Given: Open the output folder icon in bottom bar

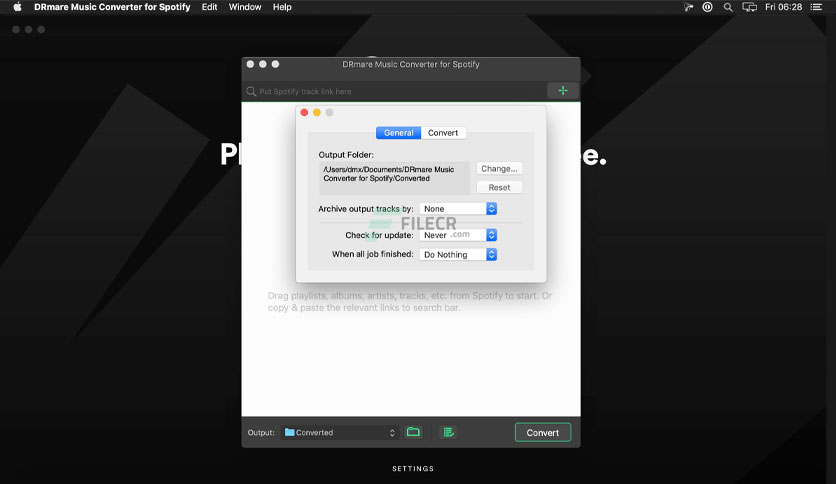Looking at the screenshot, I should click(x=413, y=432).
